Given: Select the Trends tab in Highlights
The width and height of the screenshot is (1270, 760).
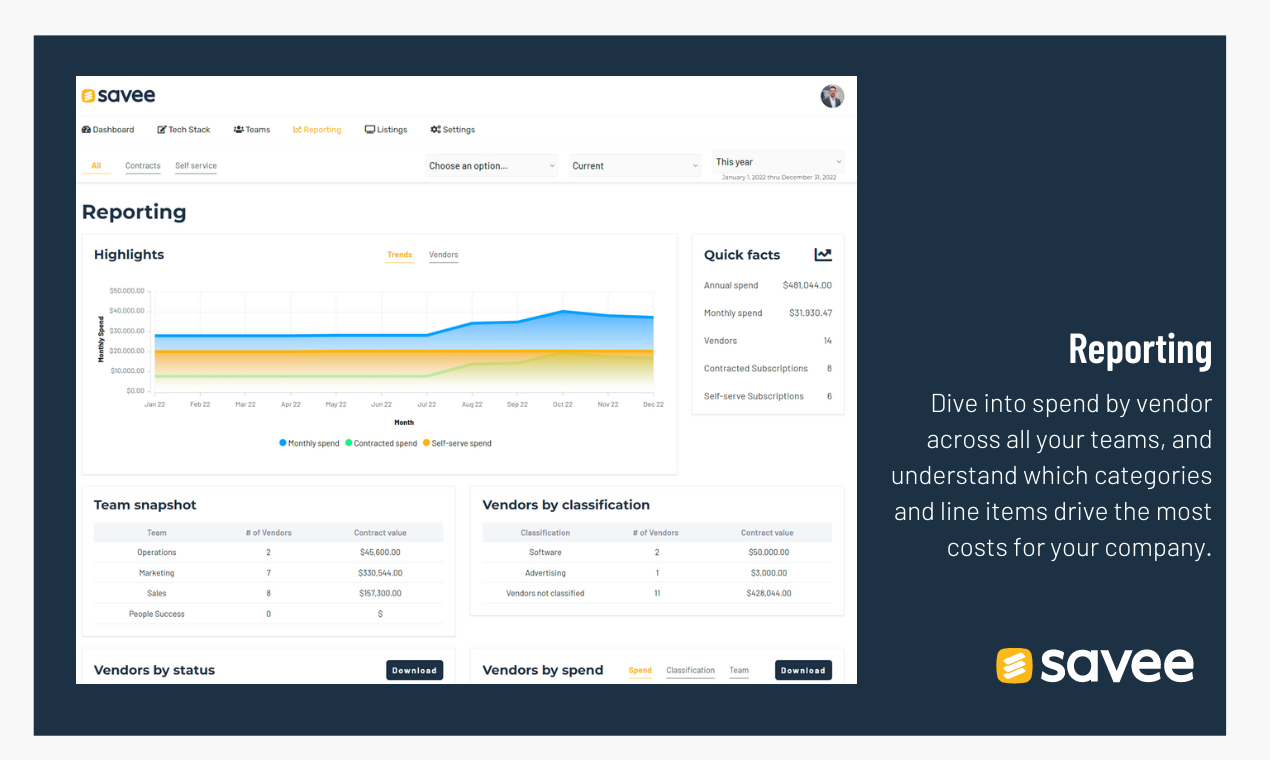Looking at the screenshot, I should click(x=400, y=255).
